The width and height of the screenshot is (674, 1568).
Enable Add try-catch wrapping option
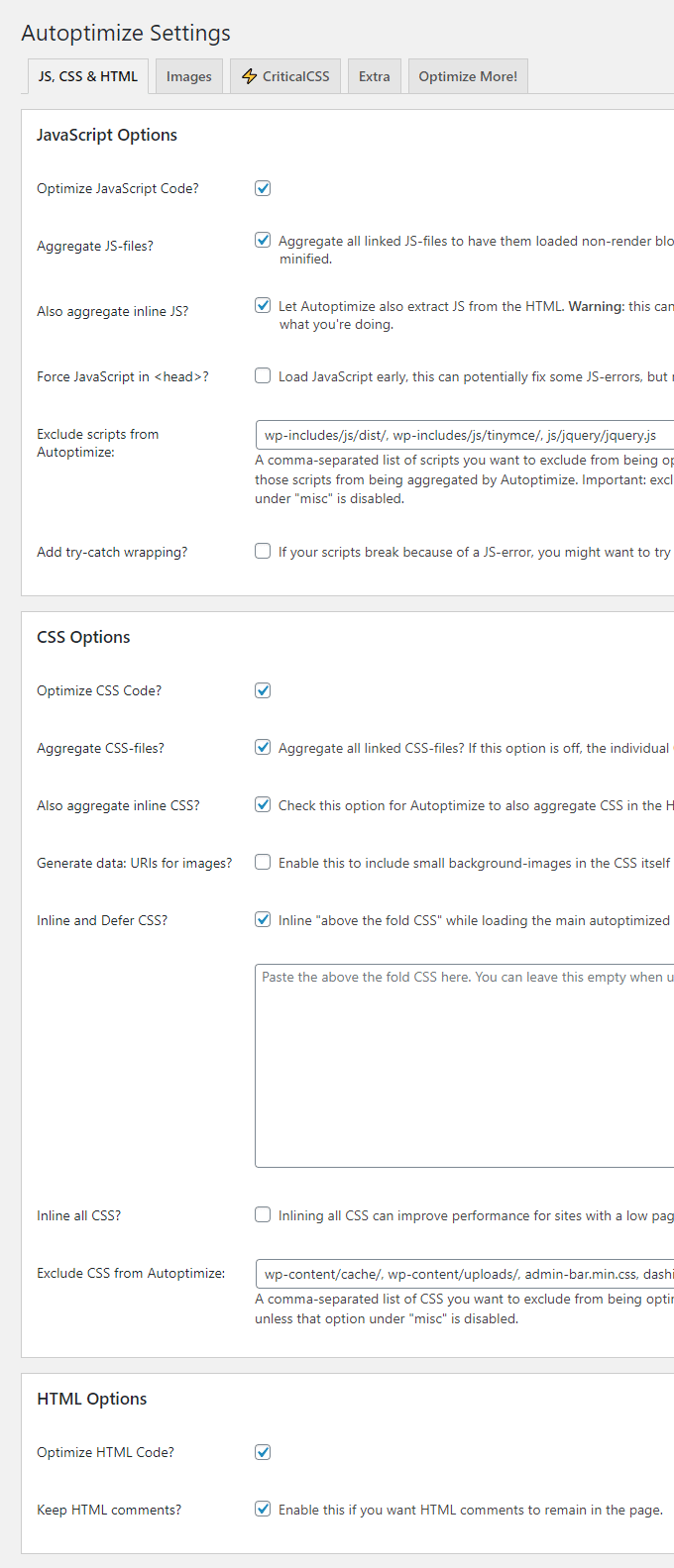click(263, 551)
